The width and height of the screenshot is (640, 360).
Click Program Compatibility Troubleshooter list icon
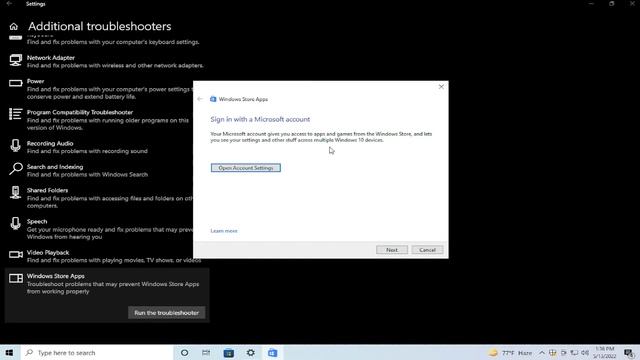(16, 114)
